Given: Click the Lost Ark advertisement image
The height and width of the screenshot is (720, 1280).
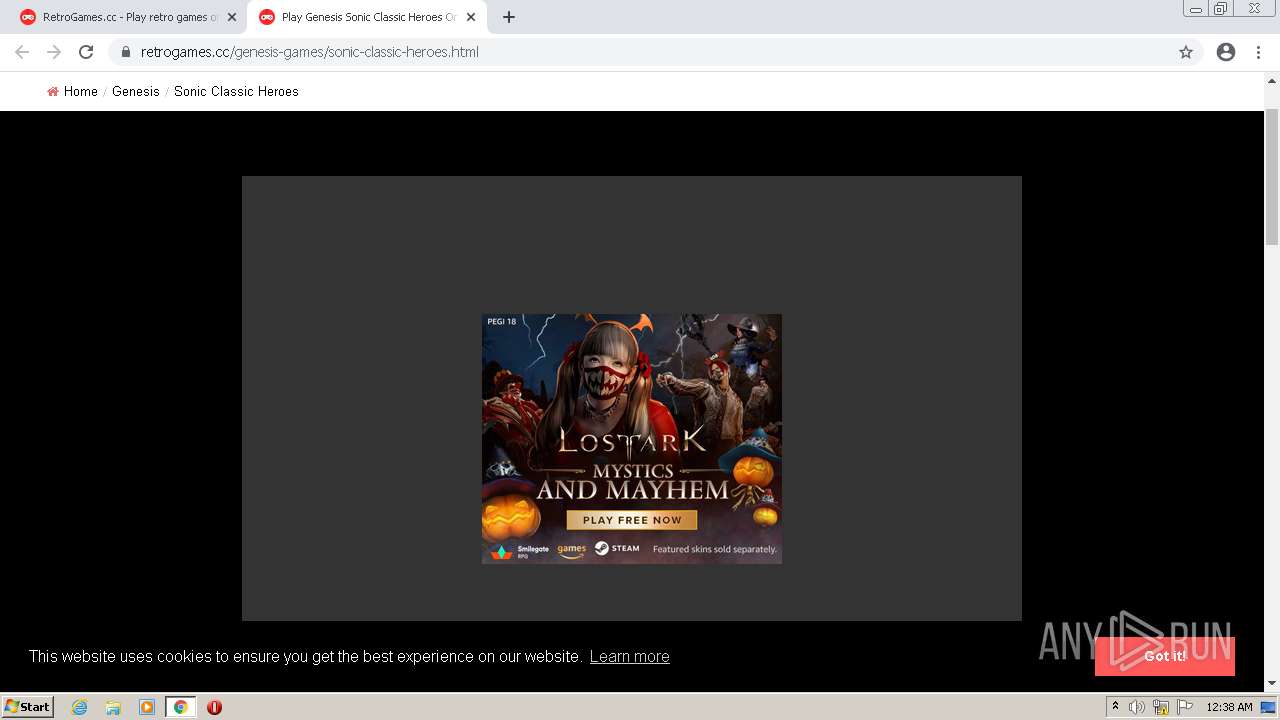Looking at the screenshot, I should [632, 439].
